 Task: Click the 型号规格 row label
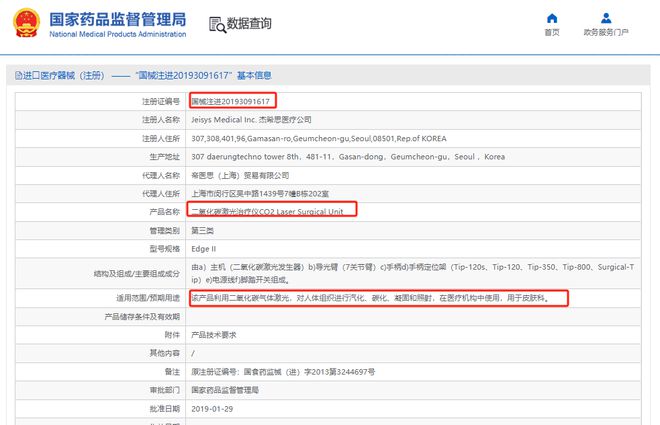[x=165, y=249]
